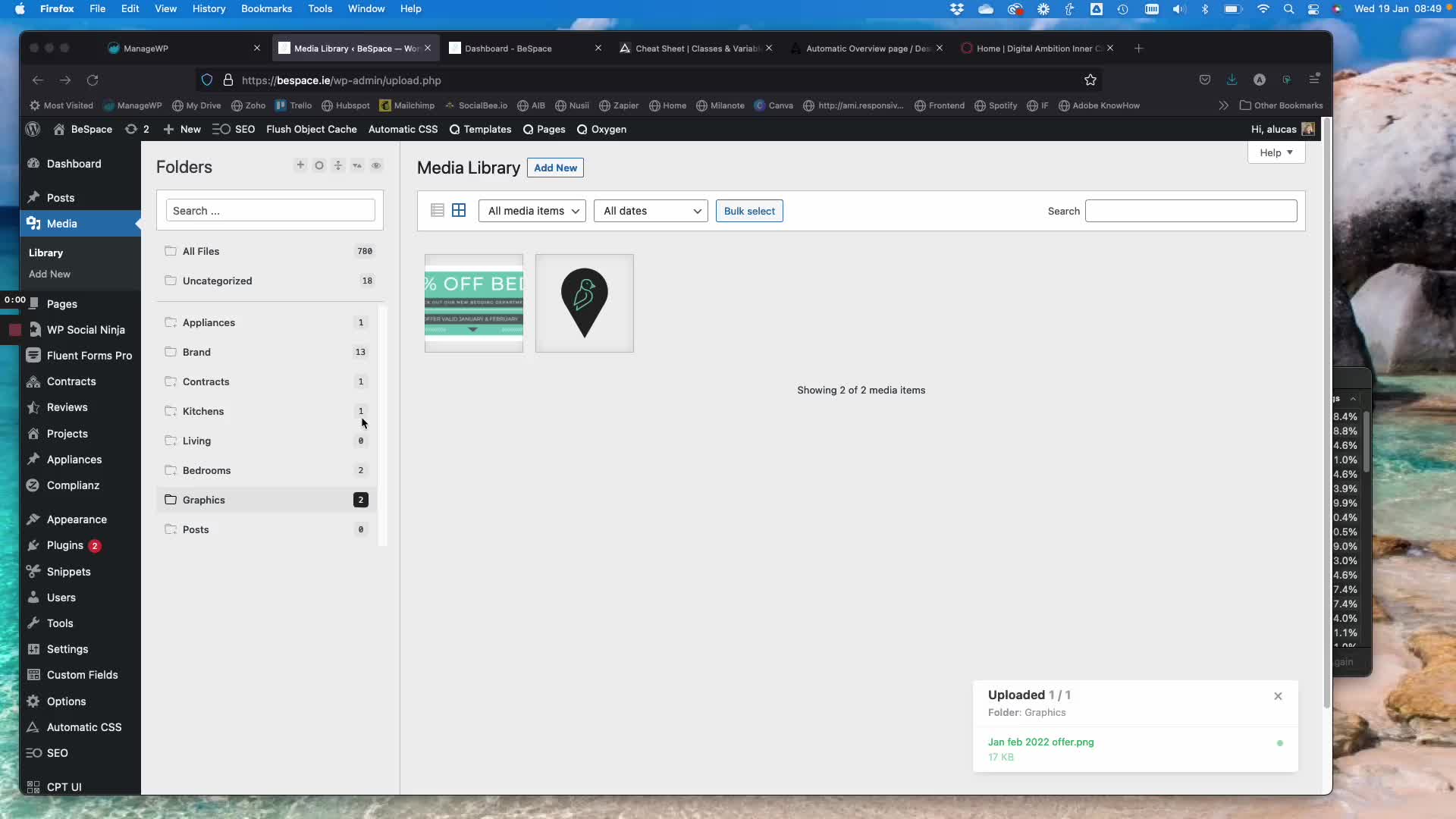Open the folders settings gear icon
The height and width of the screenshot is (819, 1456).
[319, 165]
